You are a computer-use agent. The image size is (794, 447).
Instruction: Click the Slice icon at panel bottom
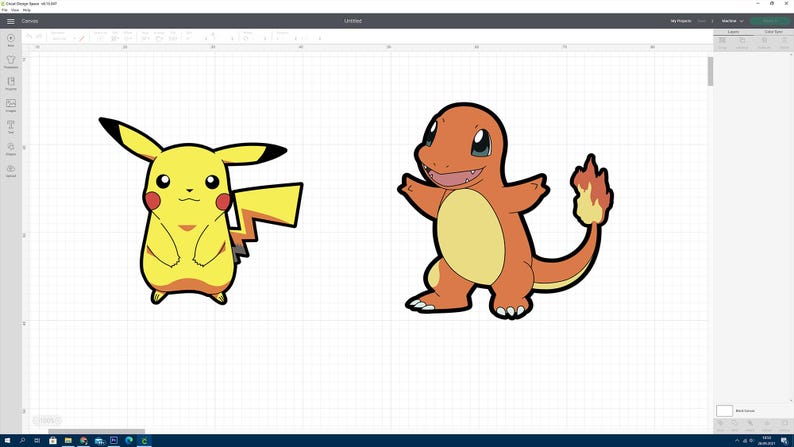click(x=720, y=425)
